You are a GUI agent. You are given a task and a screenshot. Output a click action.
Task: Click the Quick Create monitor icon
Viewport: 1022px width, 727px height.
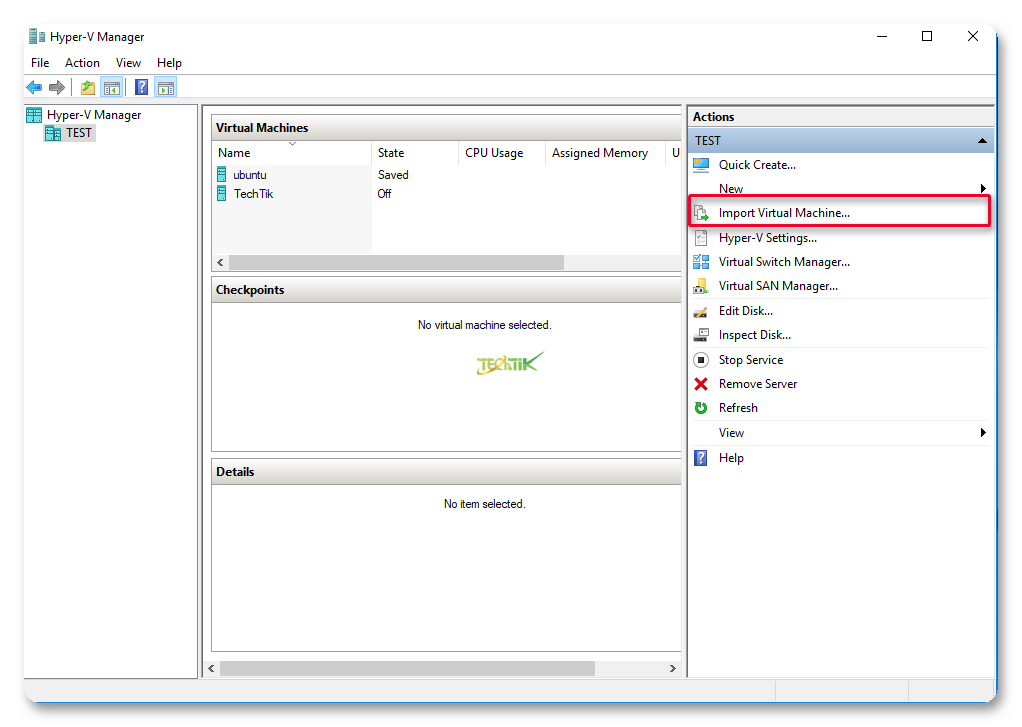tap(701, 165)
